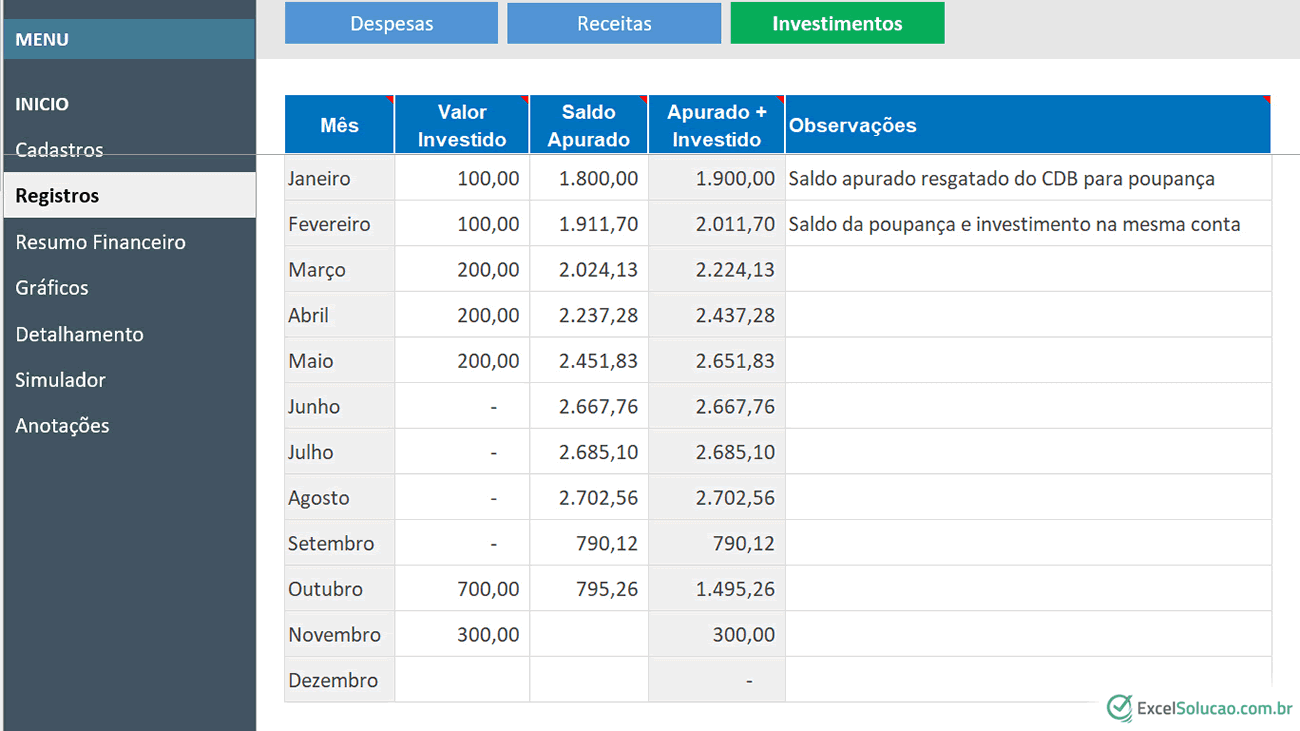This screenshot has height=731, width=1300.
Task: Select Julho Saldo Apurado cell
Action: coord(589,452)
